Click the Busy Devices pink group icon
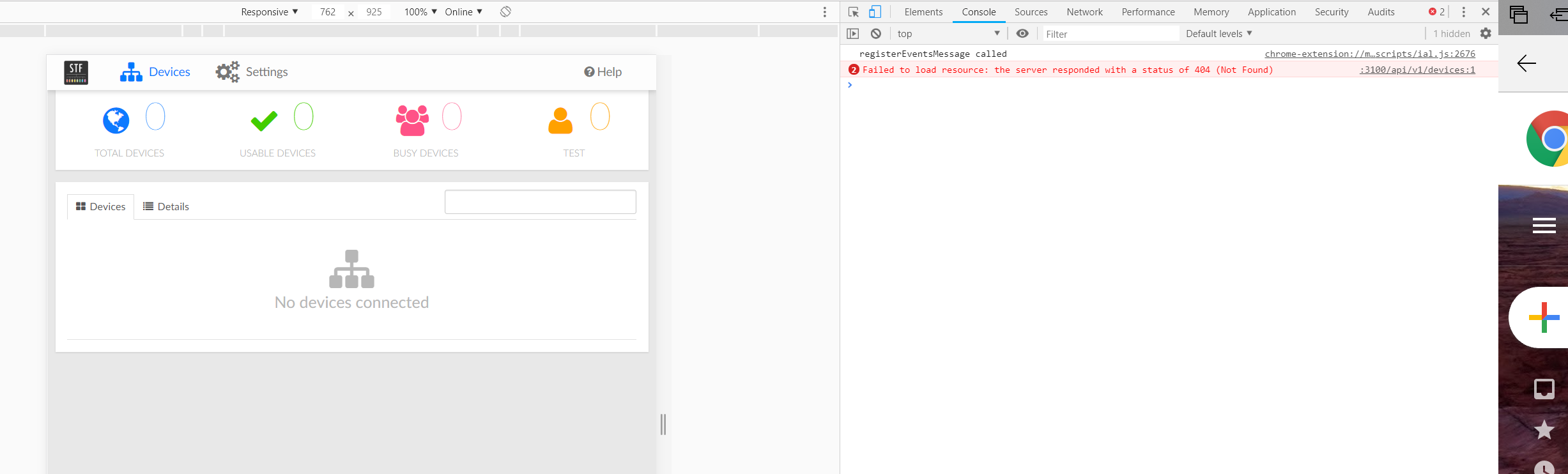The image size is (1568, 474). coord(413,120)
